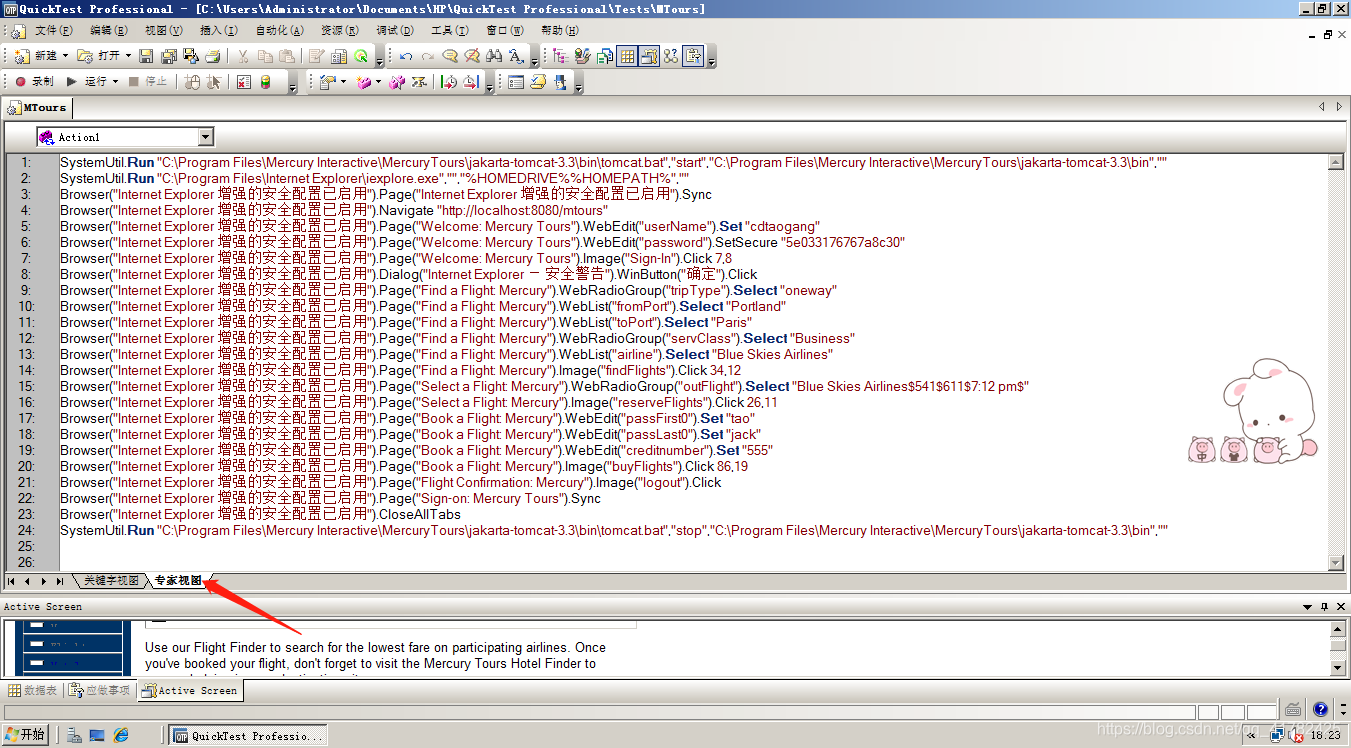The image size is (1351, 748).
Task: Open the 调试 (Debug) menu
Action: pos(395,31)
